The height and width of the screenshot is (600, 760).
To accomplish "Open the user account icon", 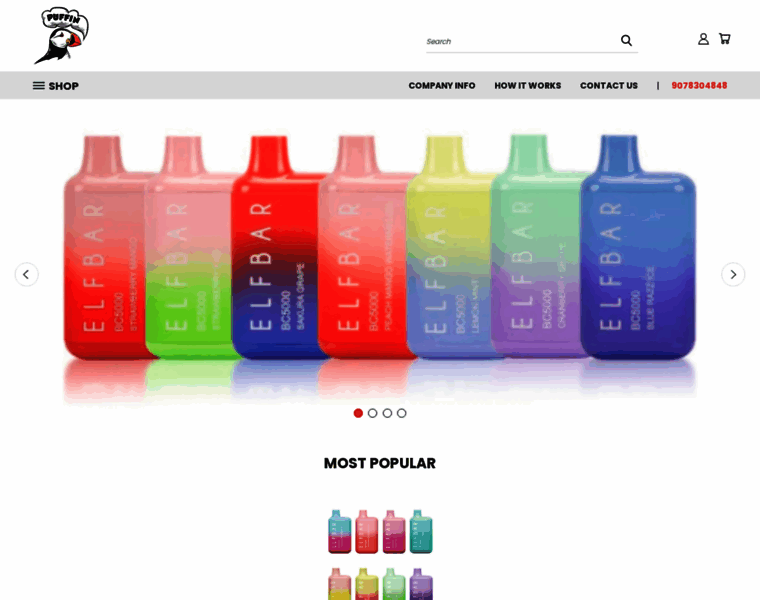I will [x=703, y=39].
